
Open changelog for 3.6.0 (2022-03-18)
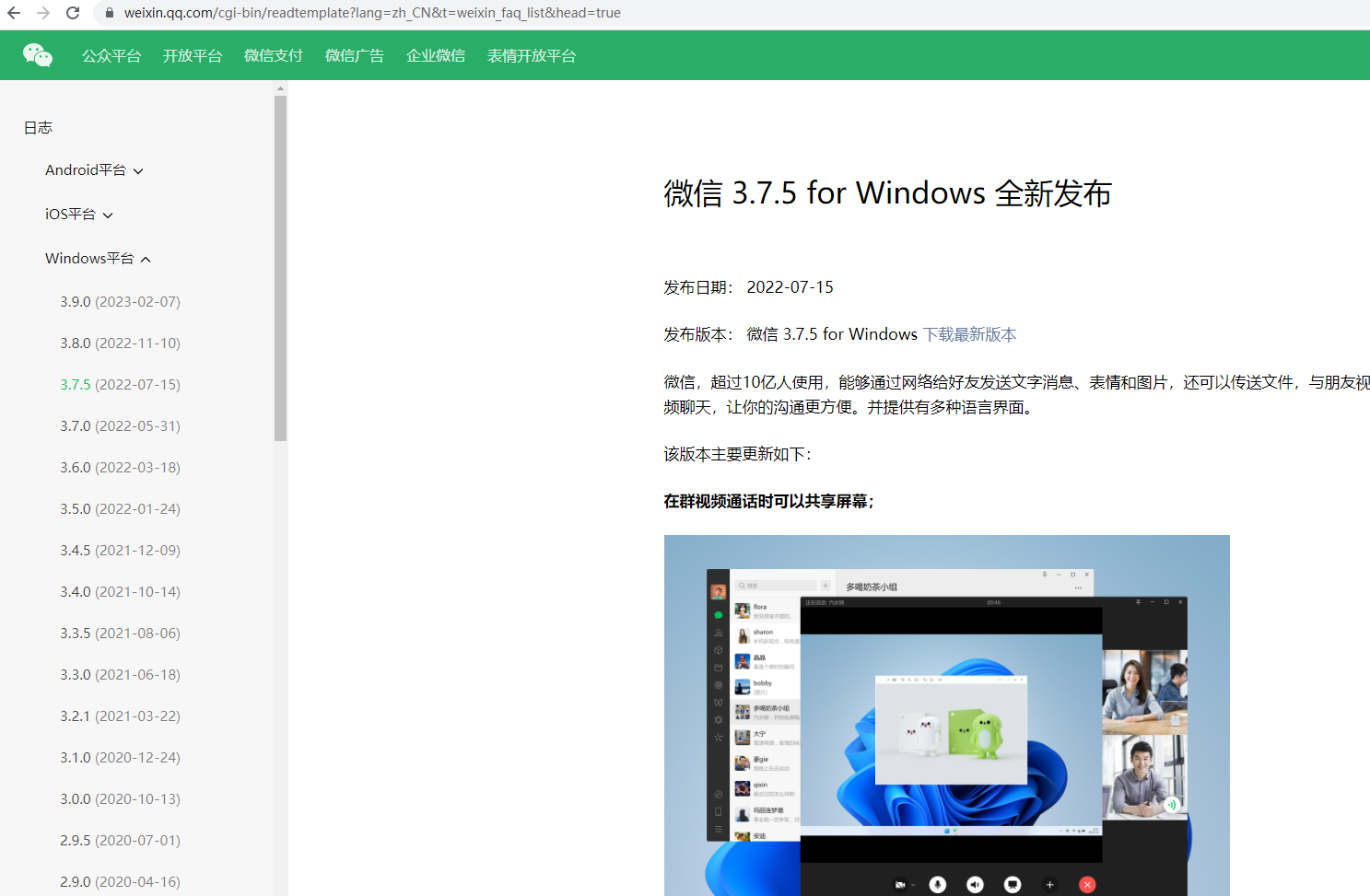point(120,468)
